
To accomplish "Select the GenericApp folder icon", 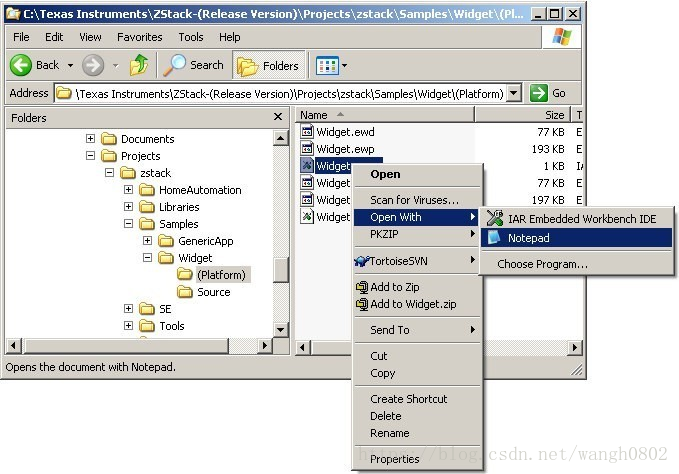I will pos(166,241).
